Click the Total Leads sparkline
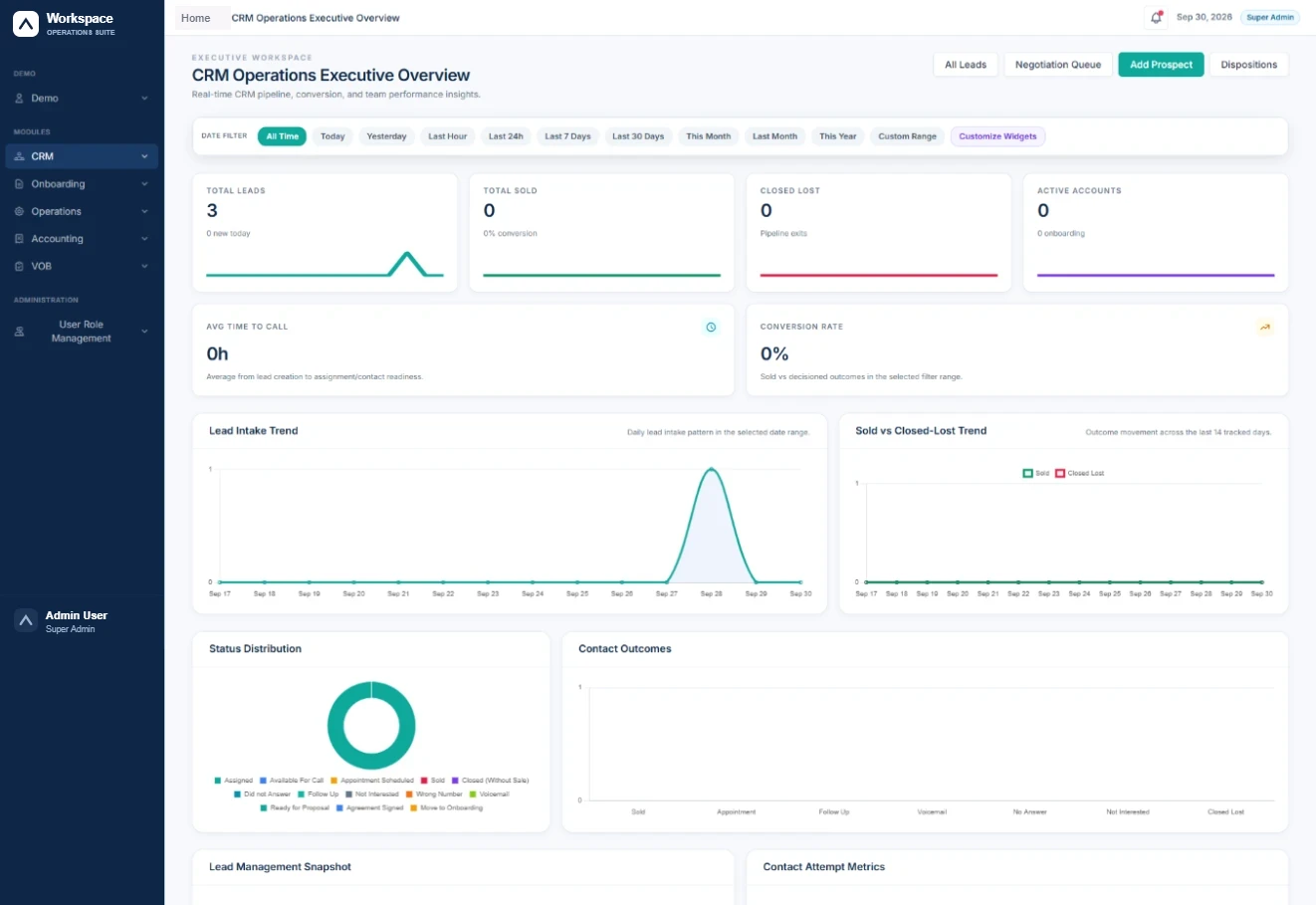This screenshot has width=1316, height=905. (325, 264)
